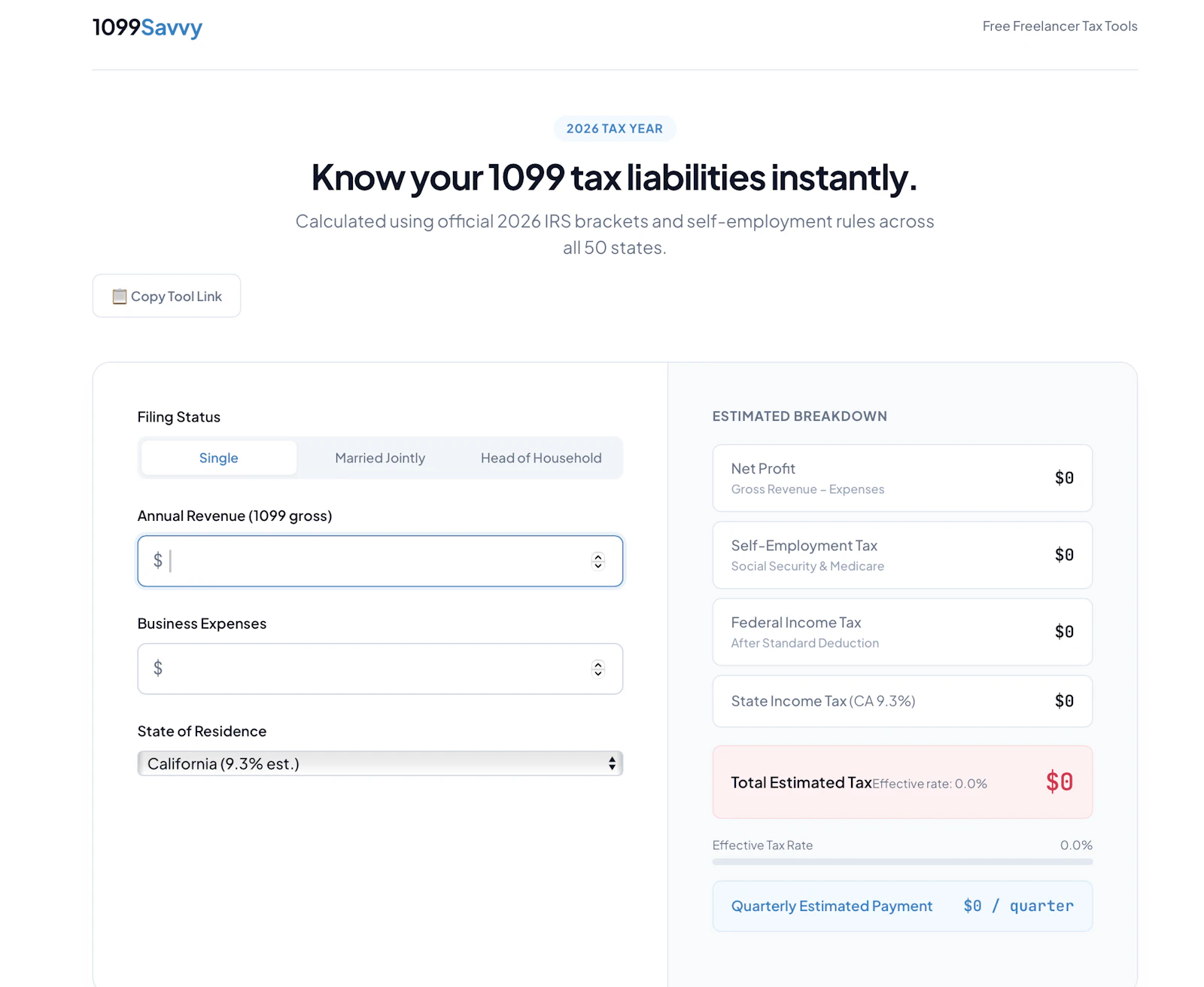This screenshot has width=1204, height=987.
Task: Click the '$0 / quarter' amount
Action: click(x=1018, y=906)
